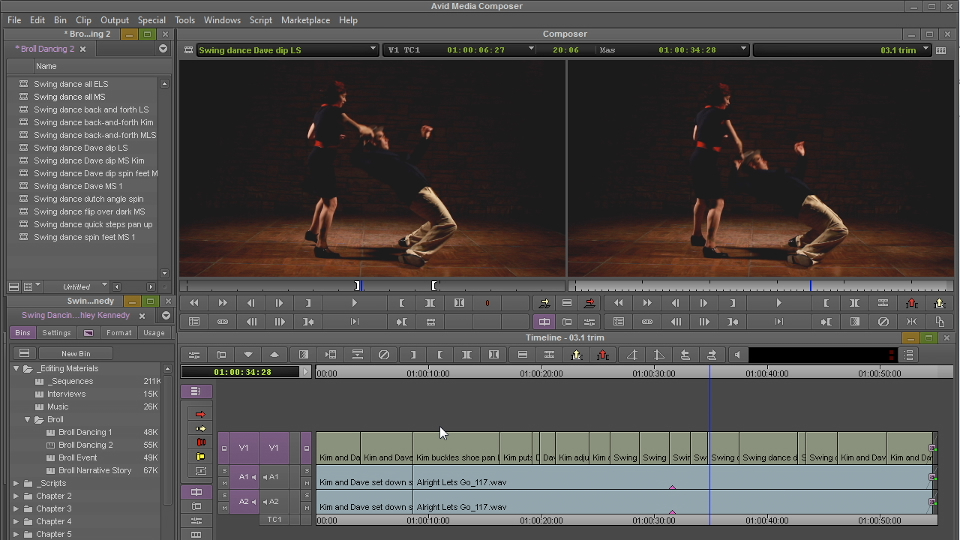Select the red Overwrite Trim tool
960x540 pixels.
200,442
